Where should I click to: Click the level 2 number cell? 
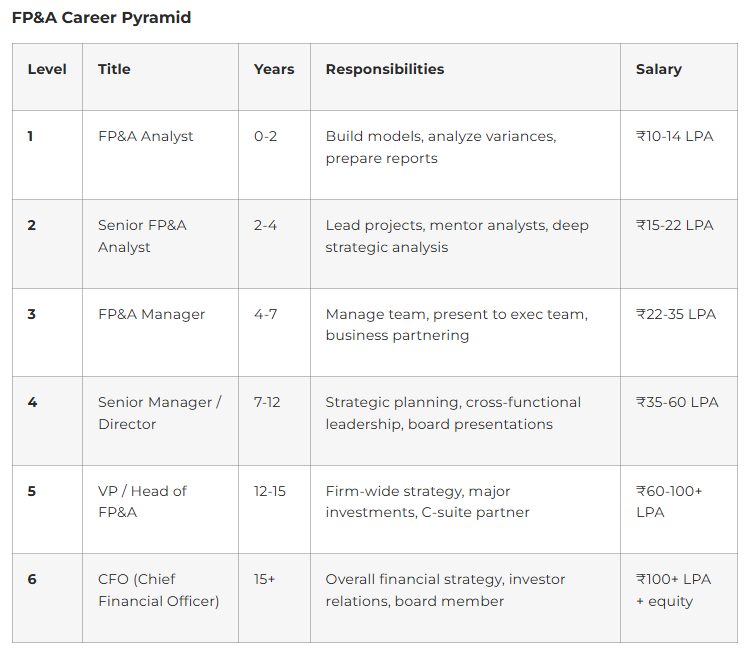click(32, 225)
